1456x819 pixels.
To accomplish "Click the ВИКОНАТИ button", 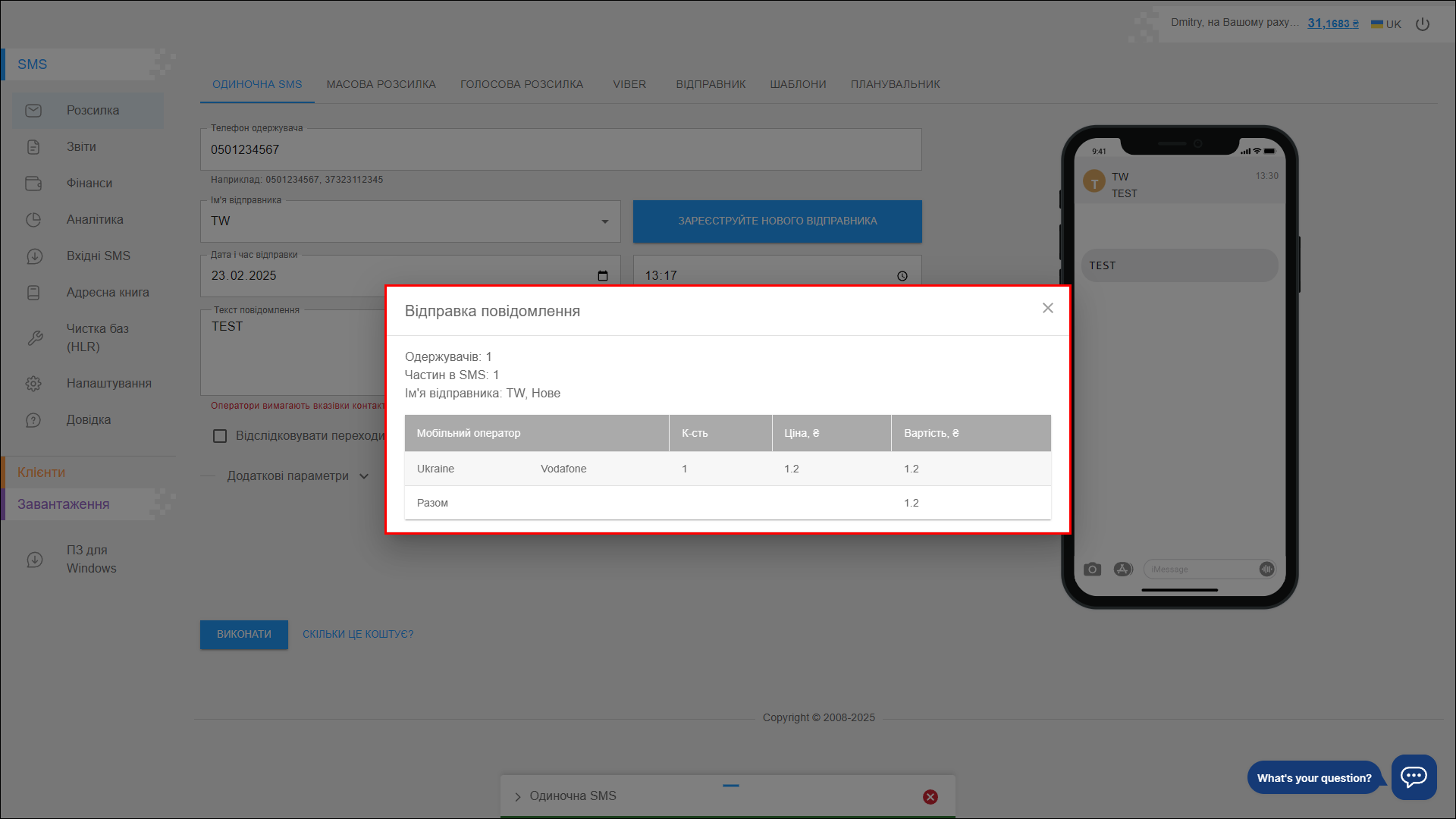I will 243,635.
